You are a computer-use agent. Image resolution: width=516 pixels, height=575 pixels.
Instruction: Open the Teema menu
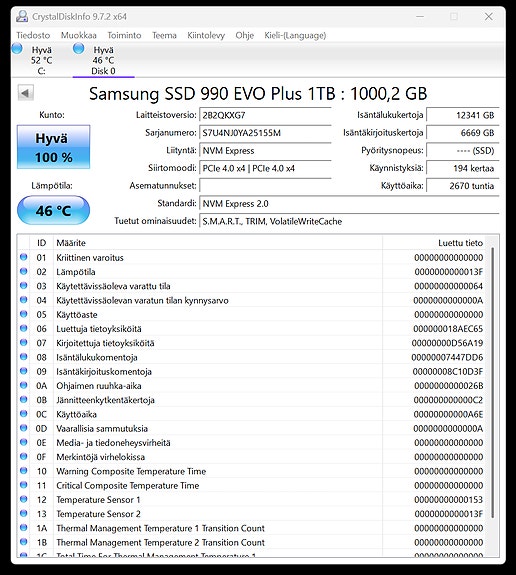(164, 35)
